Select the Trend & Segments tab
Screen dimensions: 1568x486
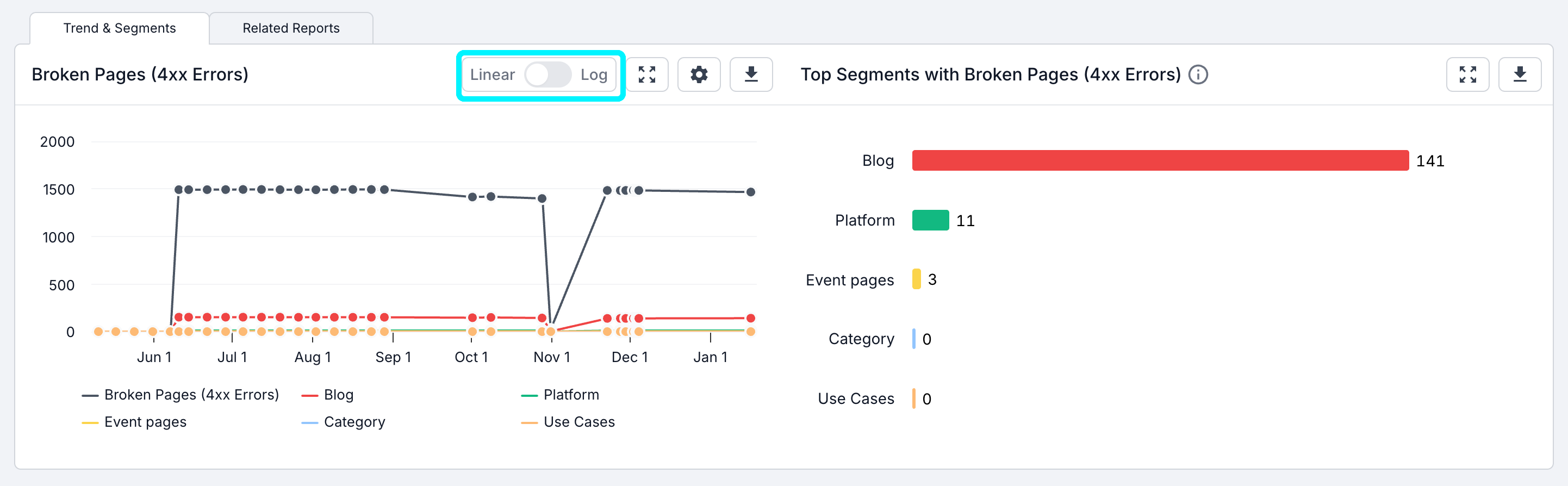click(x=119, y=27)
